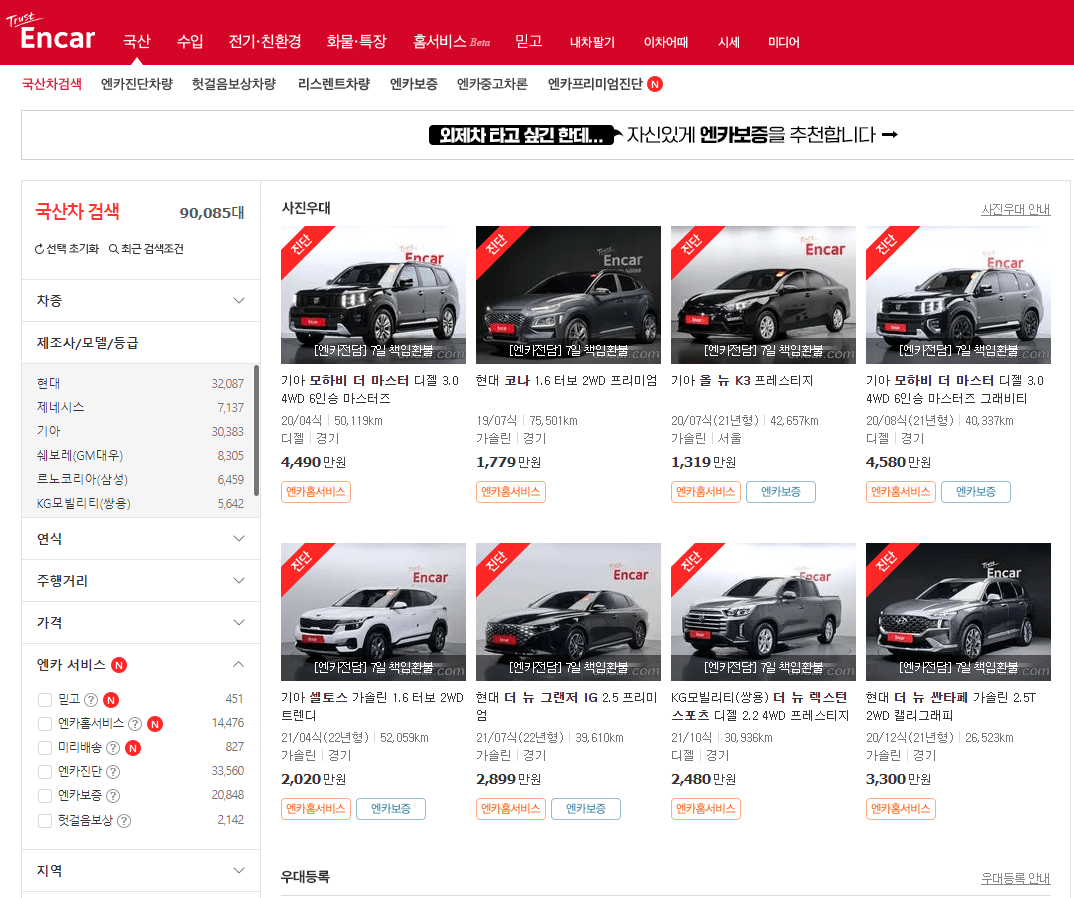Check the 헛걸음보상 checkbox
The width and height of the screenshot is (1074, 898).
[x=45, y=821]
